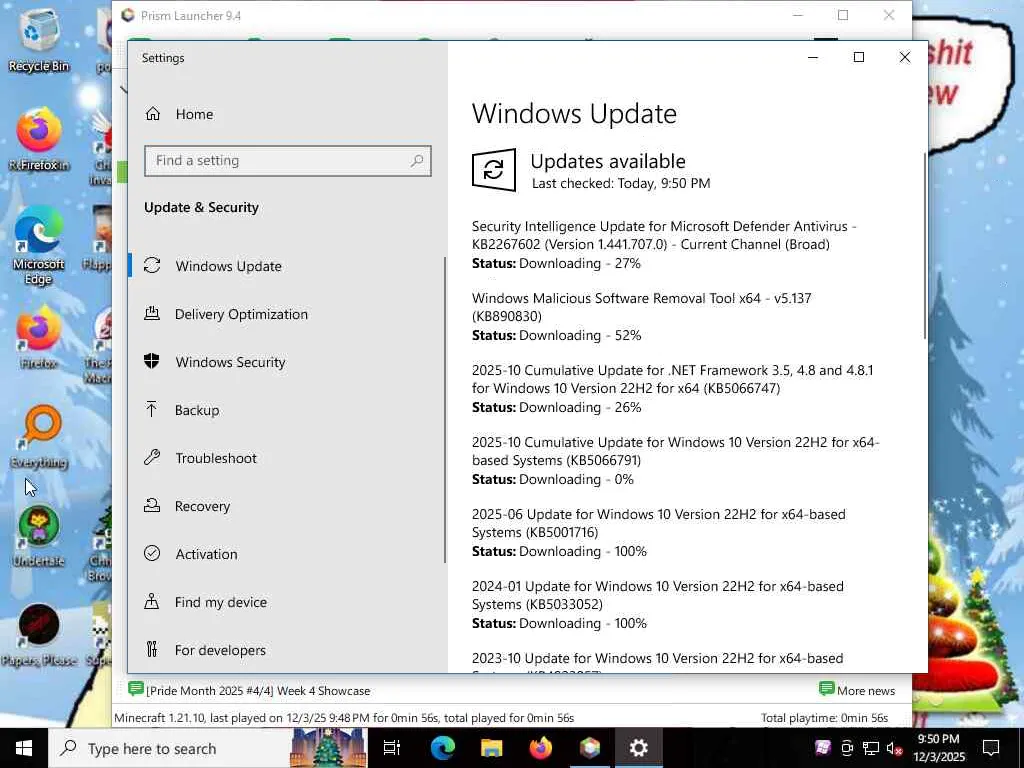The height and width of the screenshot is (768, 1024).
Task: Click the large Updates available sync icon
Action: (x=494, y=170)
